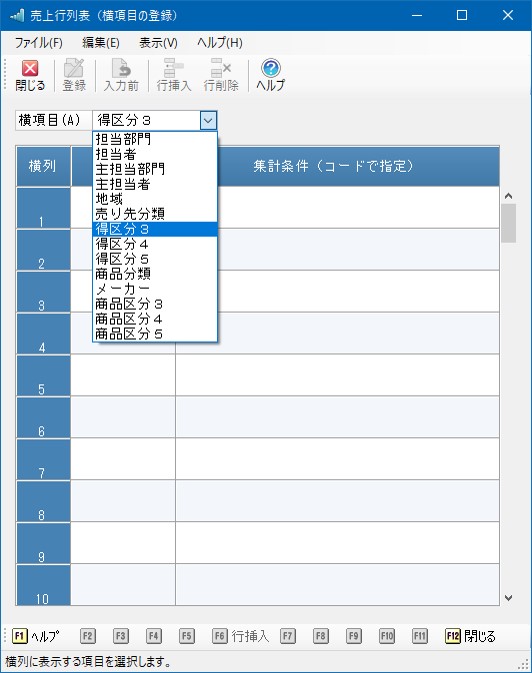Click the 横列 column header

pyautogui.click(x=43, y=166)
